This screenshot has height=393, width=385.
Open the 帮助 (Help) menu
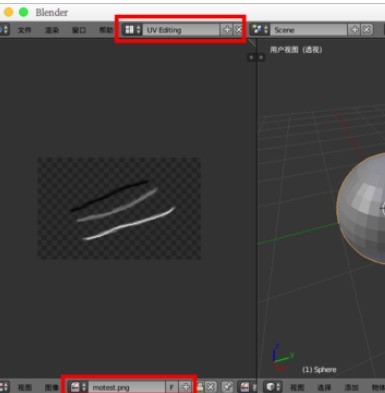coord(106,30)
